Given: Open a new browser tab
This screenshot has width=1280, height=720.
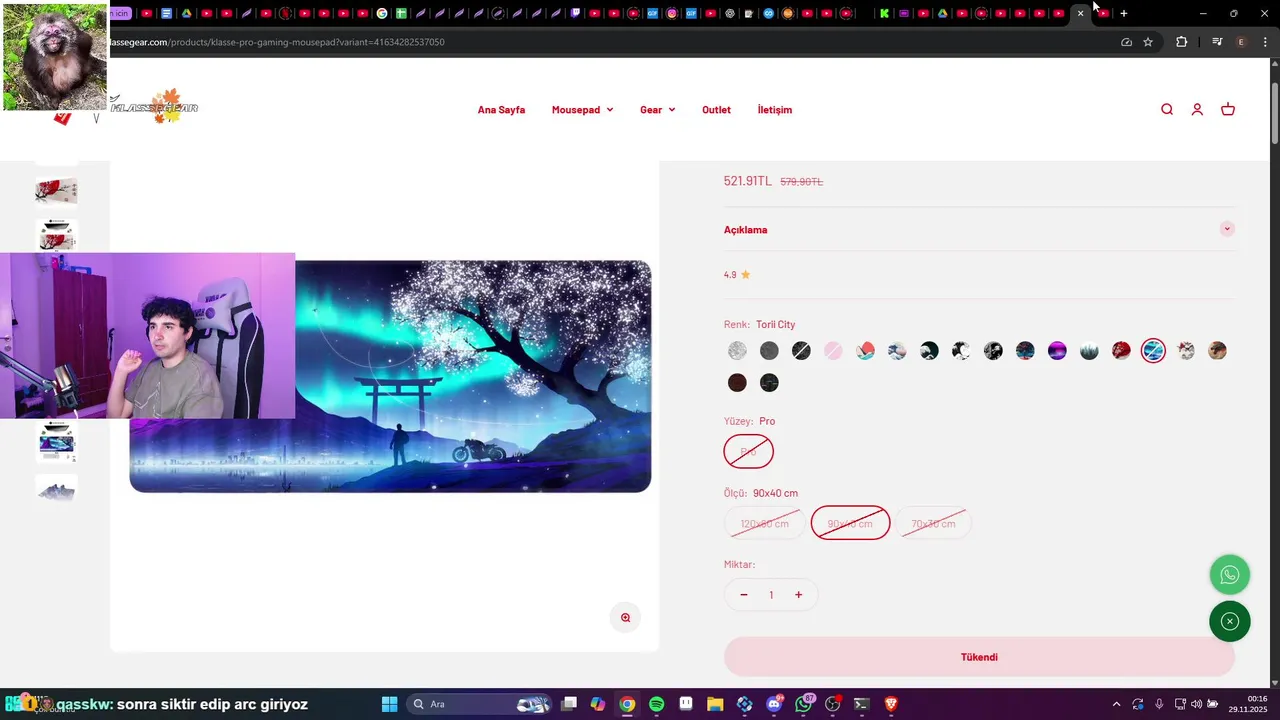Looking at the screenshot, I should pyautogui.click(x=1124, y=13).
